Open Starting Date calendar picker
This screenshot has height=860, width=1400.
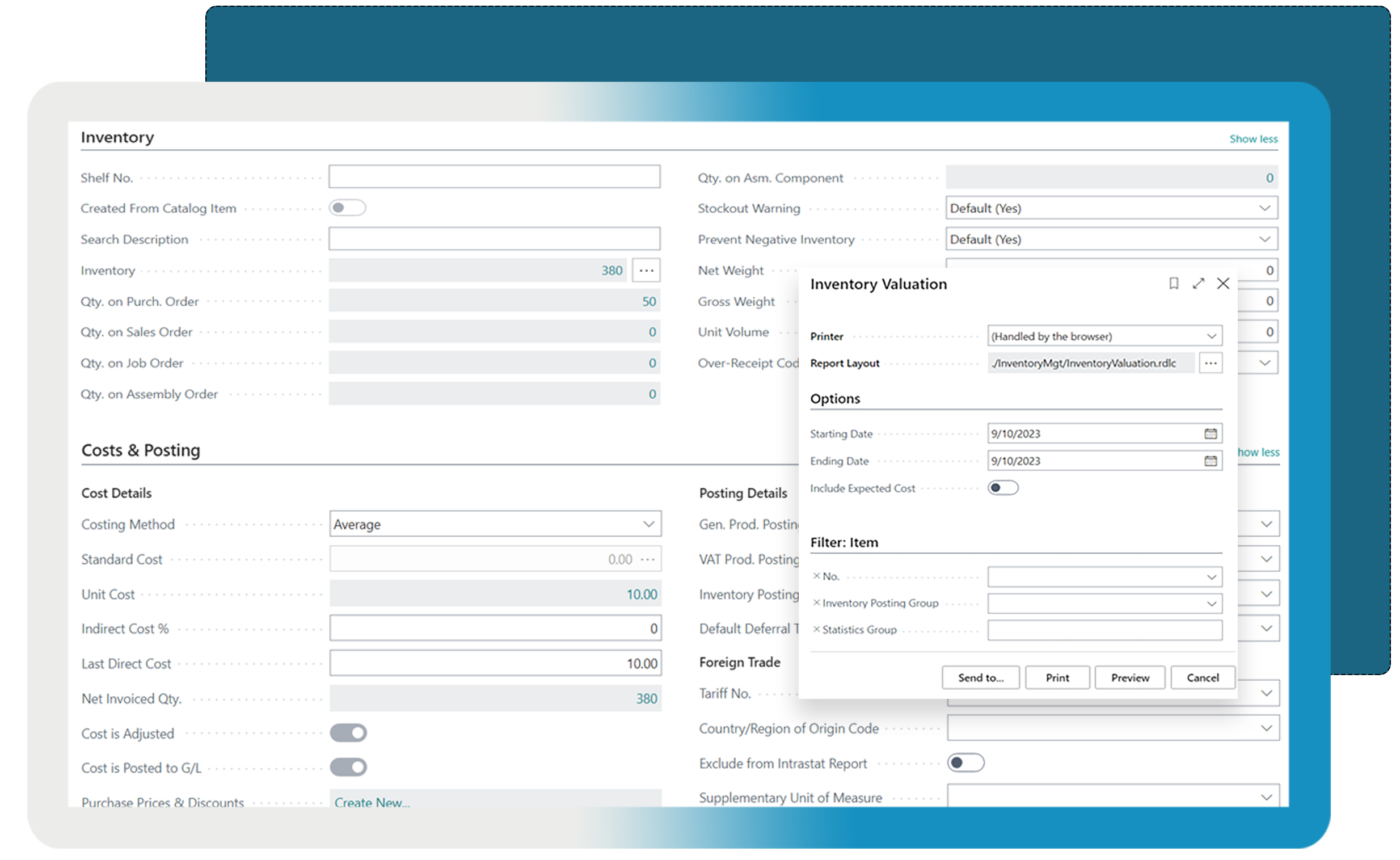(1210, 434)
